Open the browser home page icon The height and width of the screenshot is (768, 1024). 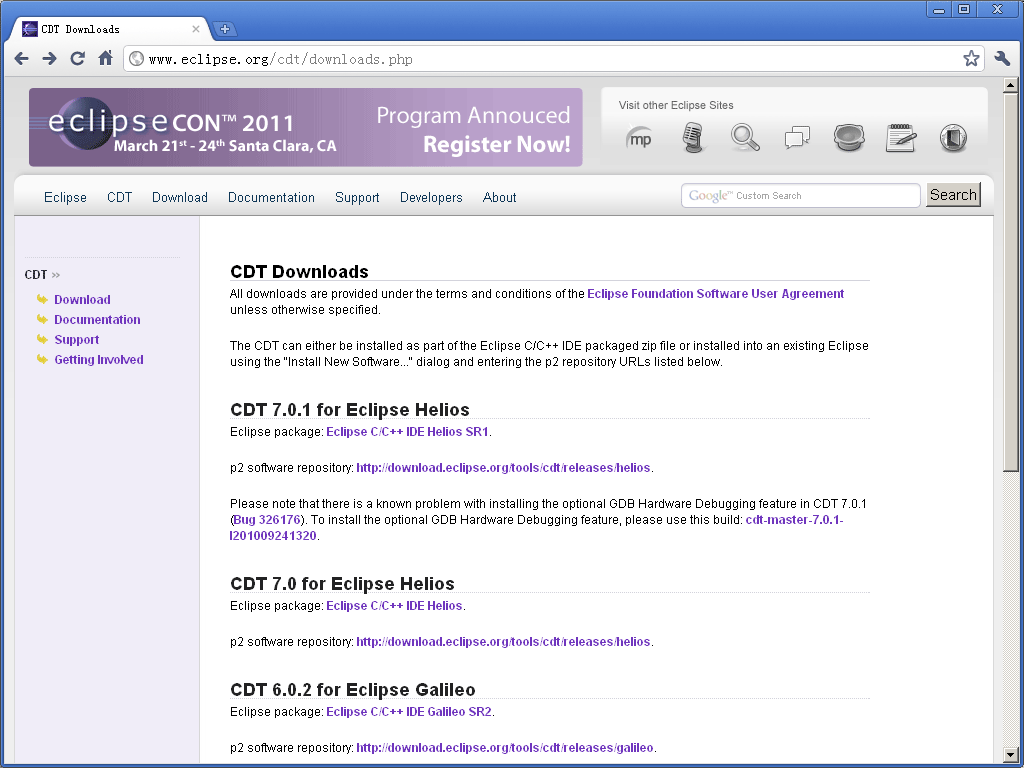click(105, 58)
